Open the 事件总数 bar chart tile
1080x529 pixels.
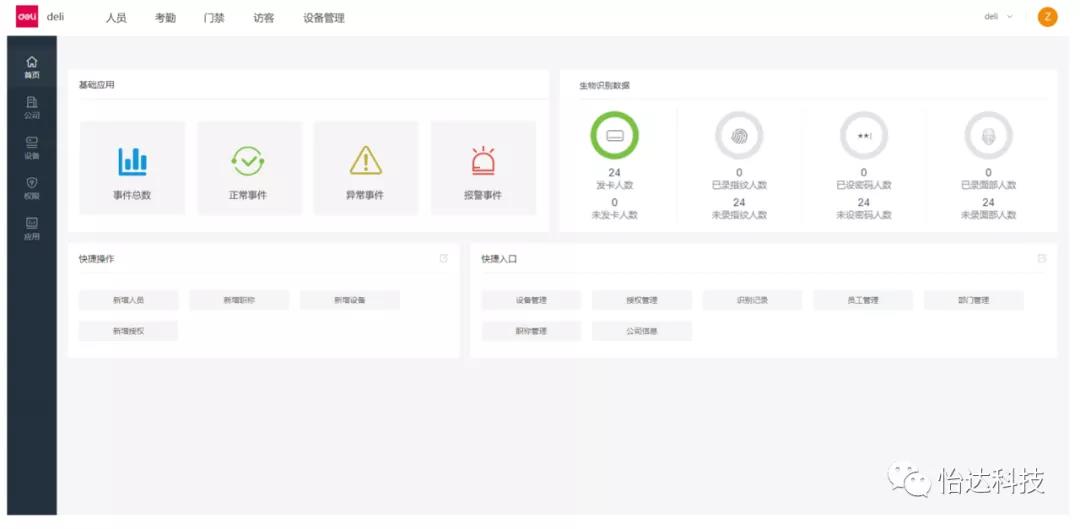132,168
